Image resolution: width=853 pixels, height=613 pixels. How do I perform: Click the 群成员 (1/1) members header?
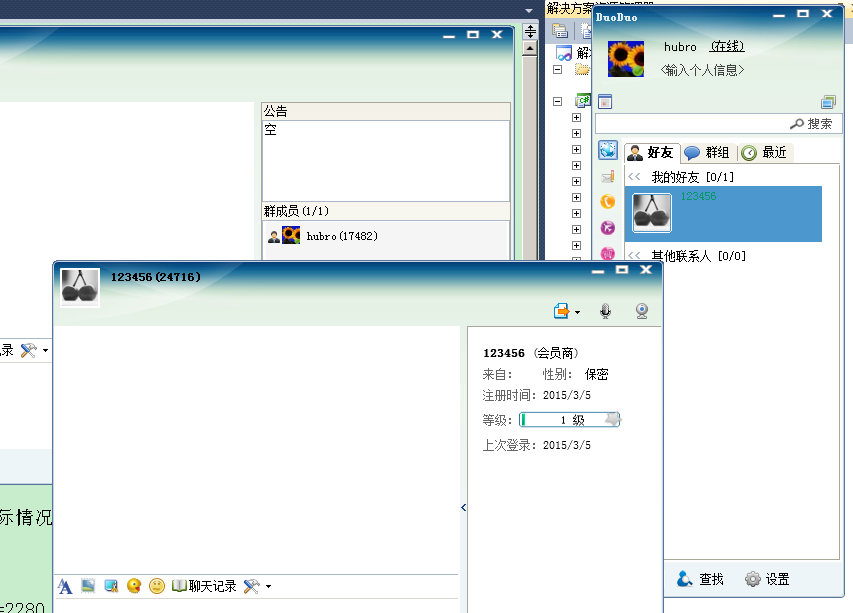click(386, 211)
